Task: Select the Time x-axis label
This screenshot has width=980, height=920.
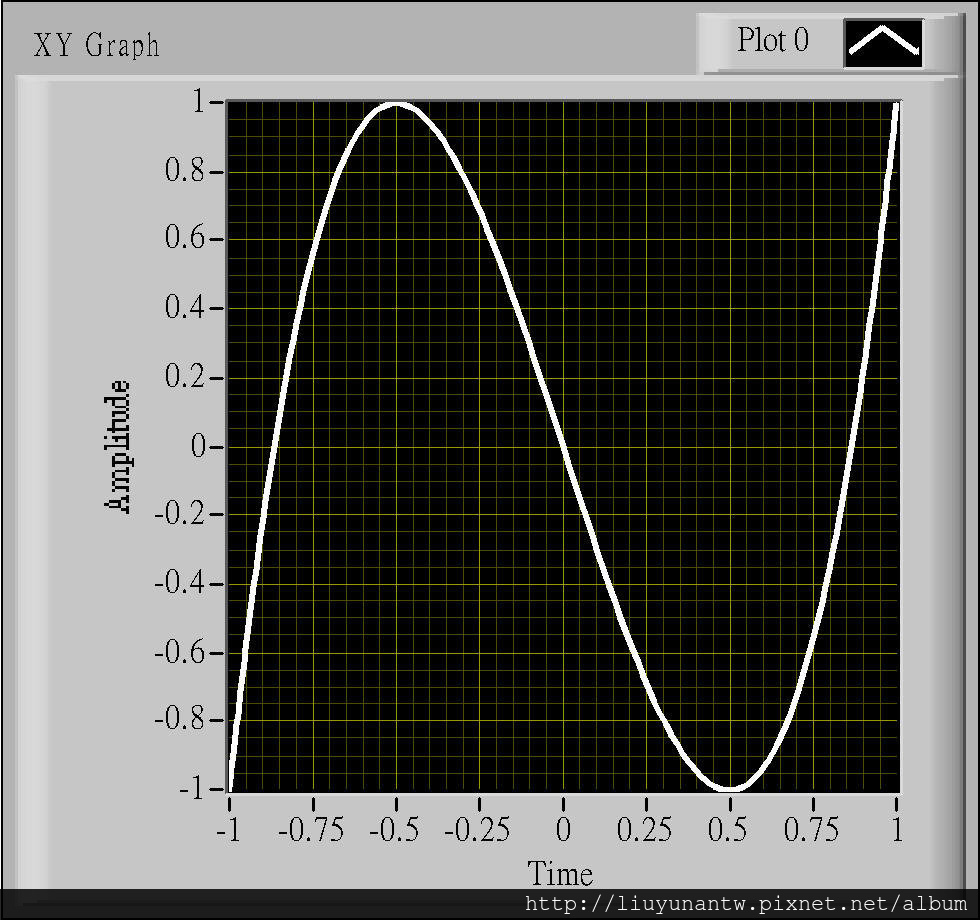Action: (560, 873)
